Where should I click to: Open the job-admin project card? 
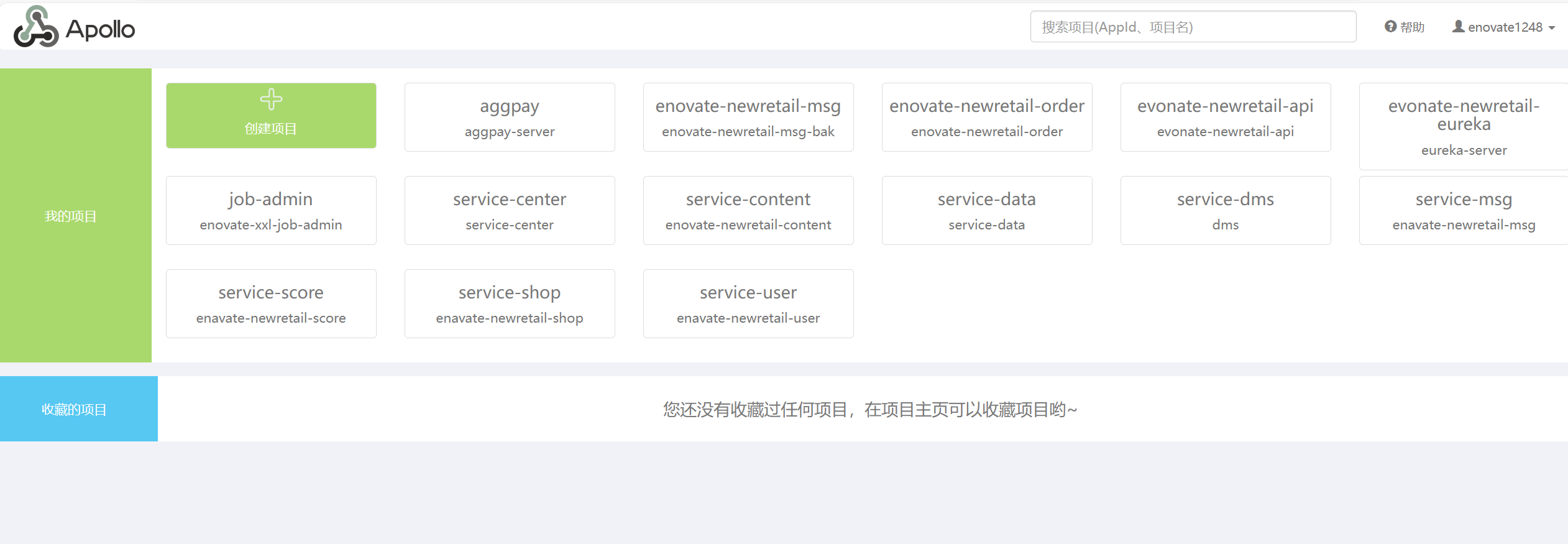point(271,210)
